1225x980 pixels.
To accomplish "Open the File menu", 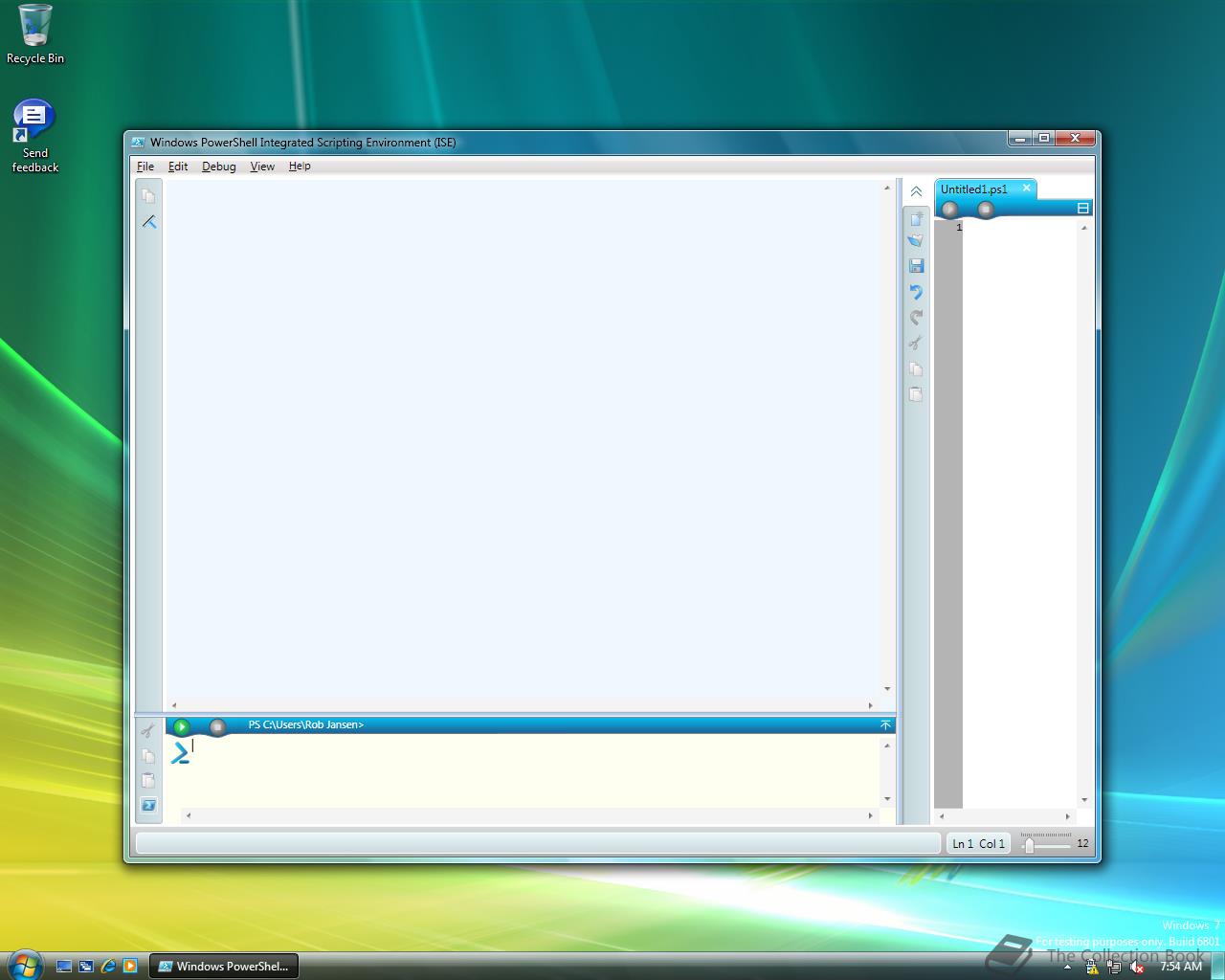I will [x=145, y=167].
